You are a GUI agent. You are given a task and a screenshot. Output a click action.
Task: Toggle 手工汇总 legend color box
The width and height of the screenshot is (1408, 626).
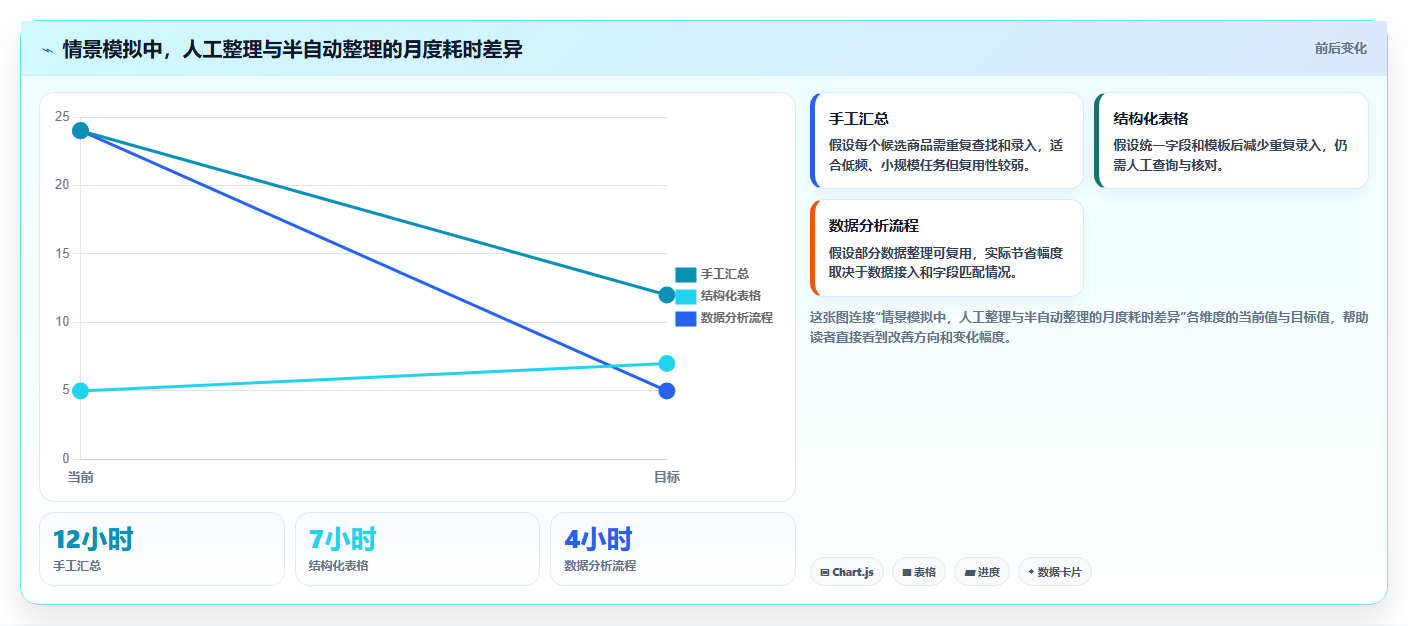coord(685,274)
